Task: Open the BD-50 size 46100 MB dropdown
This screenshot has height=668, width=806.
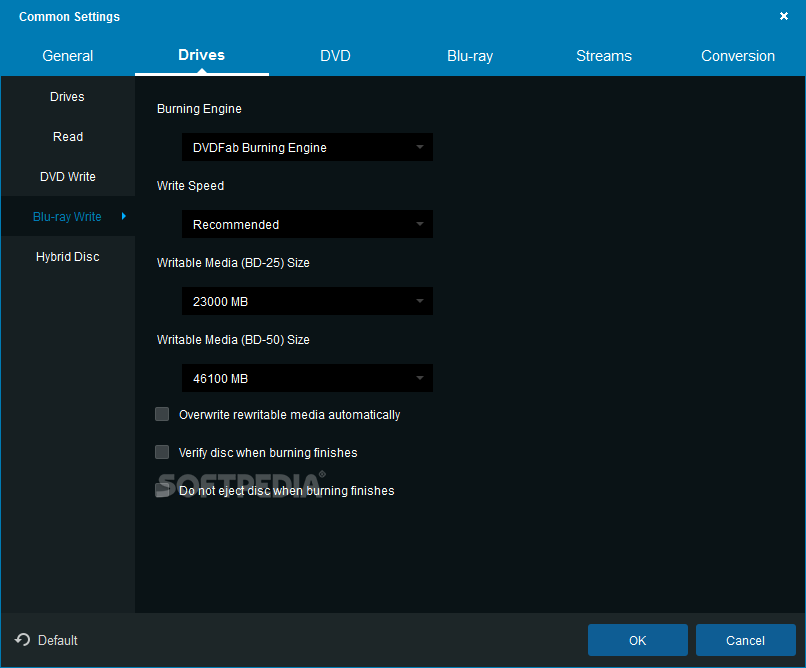Action: pos(307,379)
